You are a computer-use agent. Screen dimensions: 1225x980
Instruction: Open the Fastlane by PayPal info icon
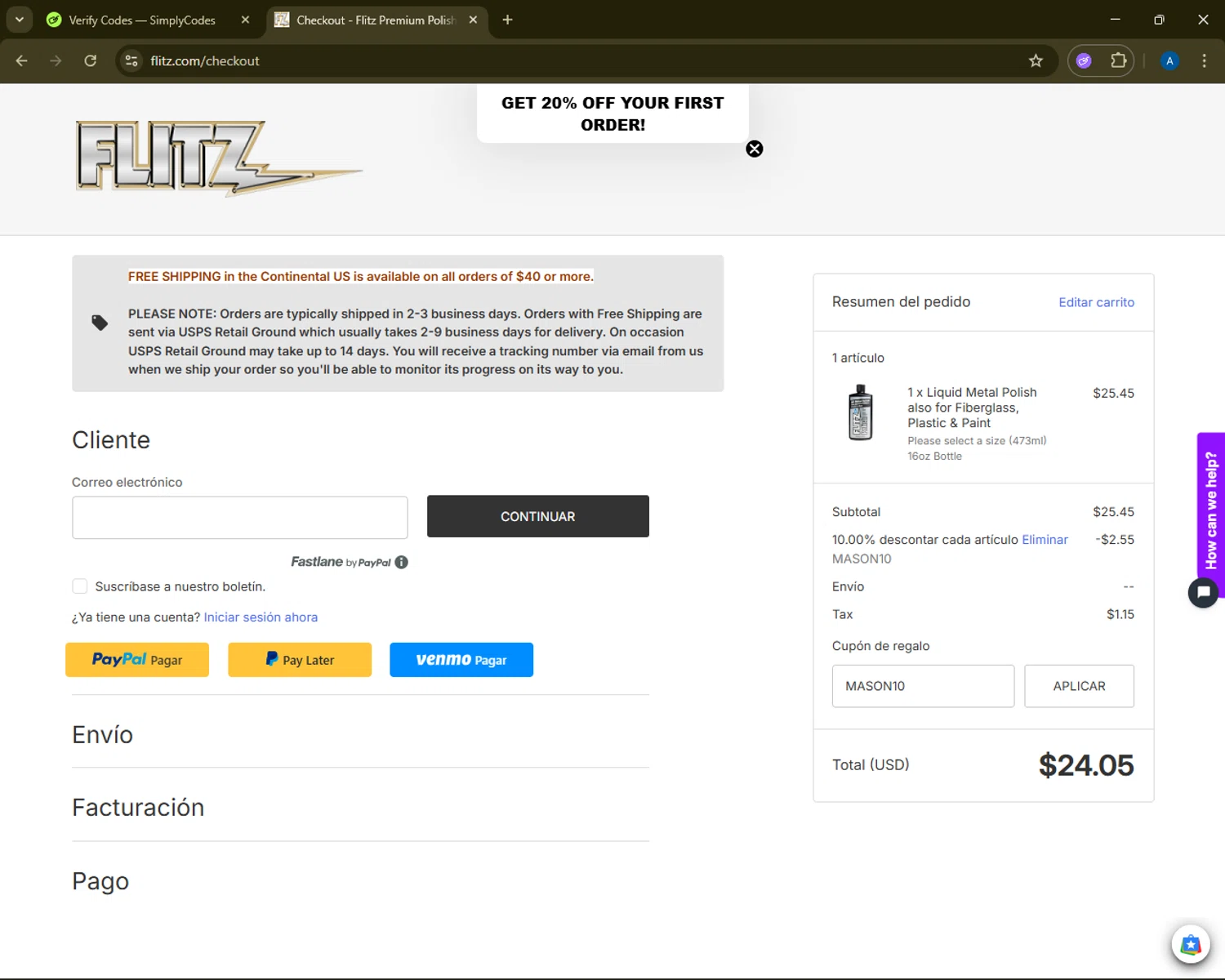[x=402, y=562]
